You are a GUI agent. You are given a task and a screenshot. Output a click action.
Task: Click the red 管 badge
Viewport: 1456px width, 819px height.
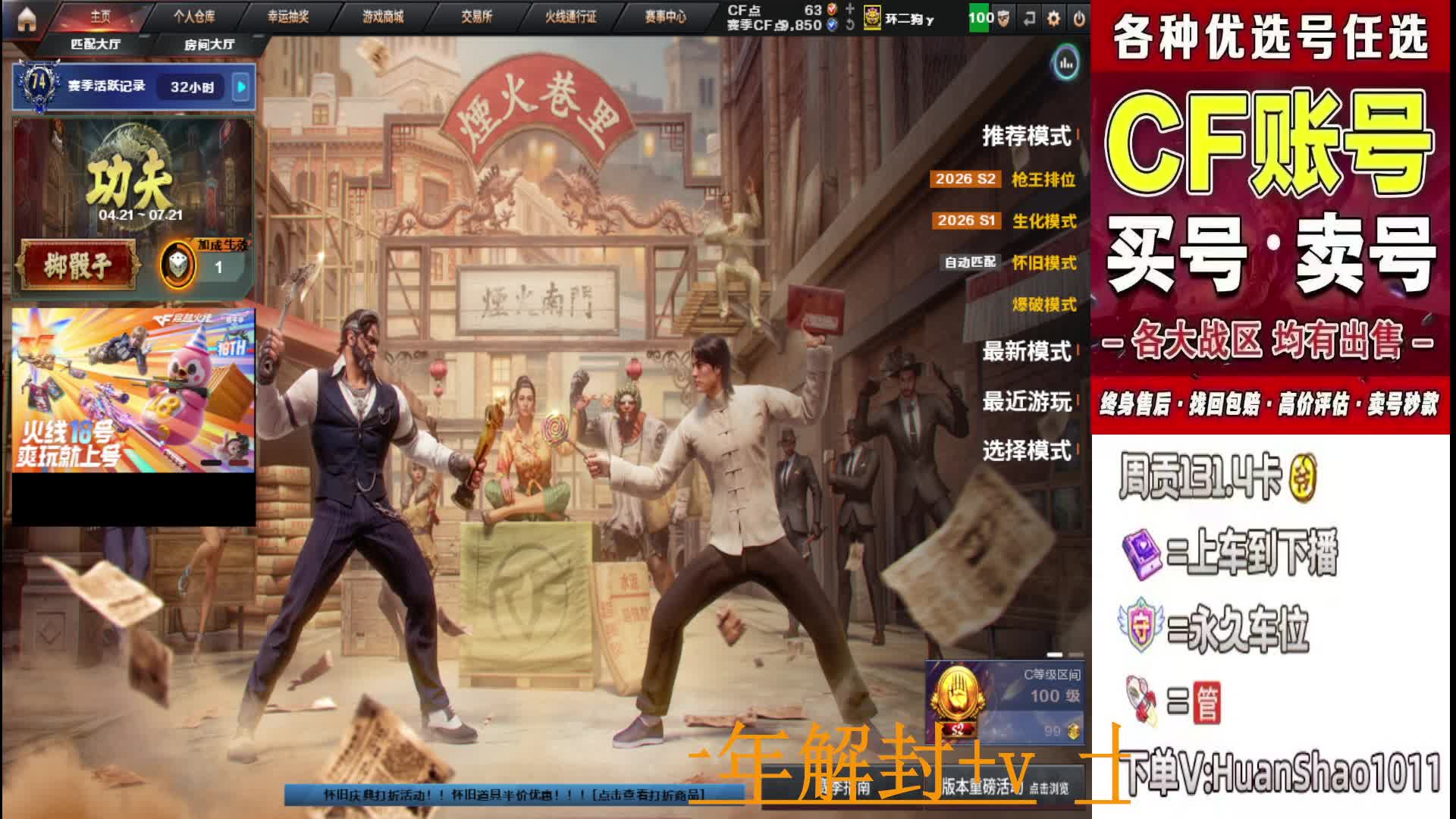1207,704
